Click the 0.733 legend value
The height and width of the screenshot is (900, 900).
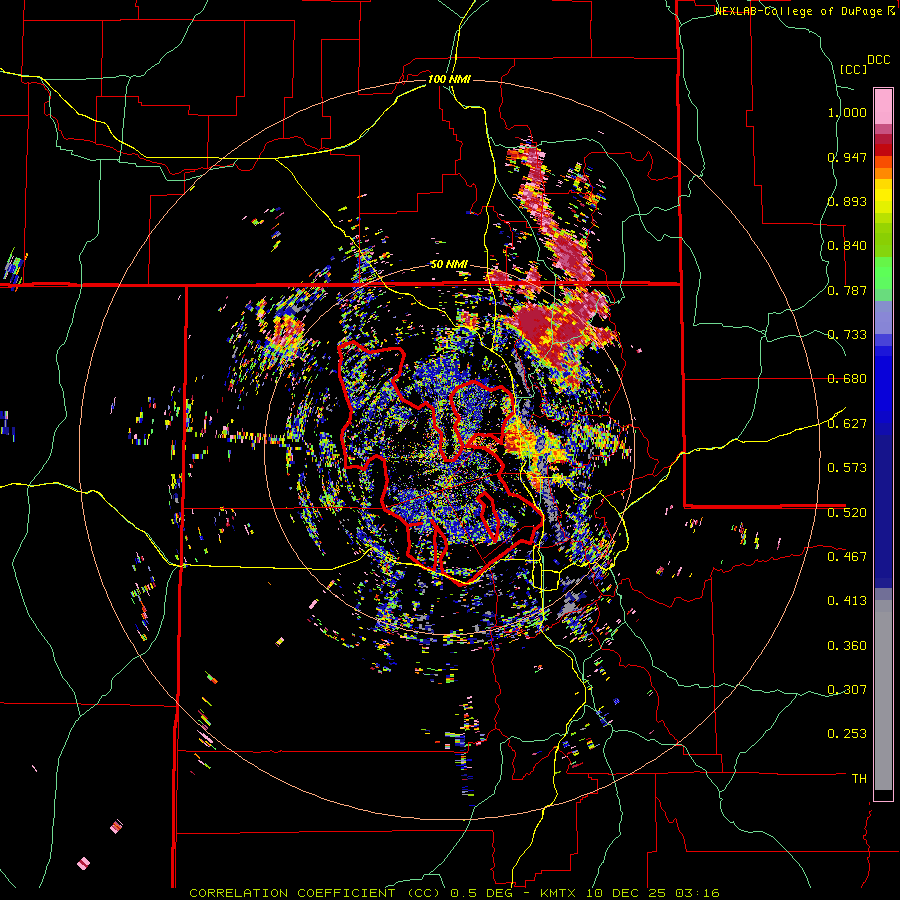coord(847,335)
